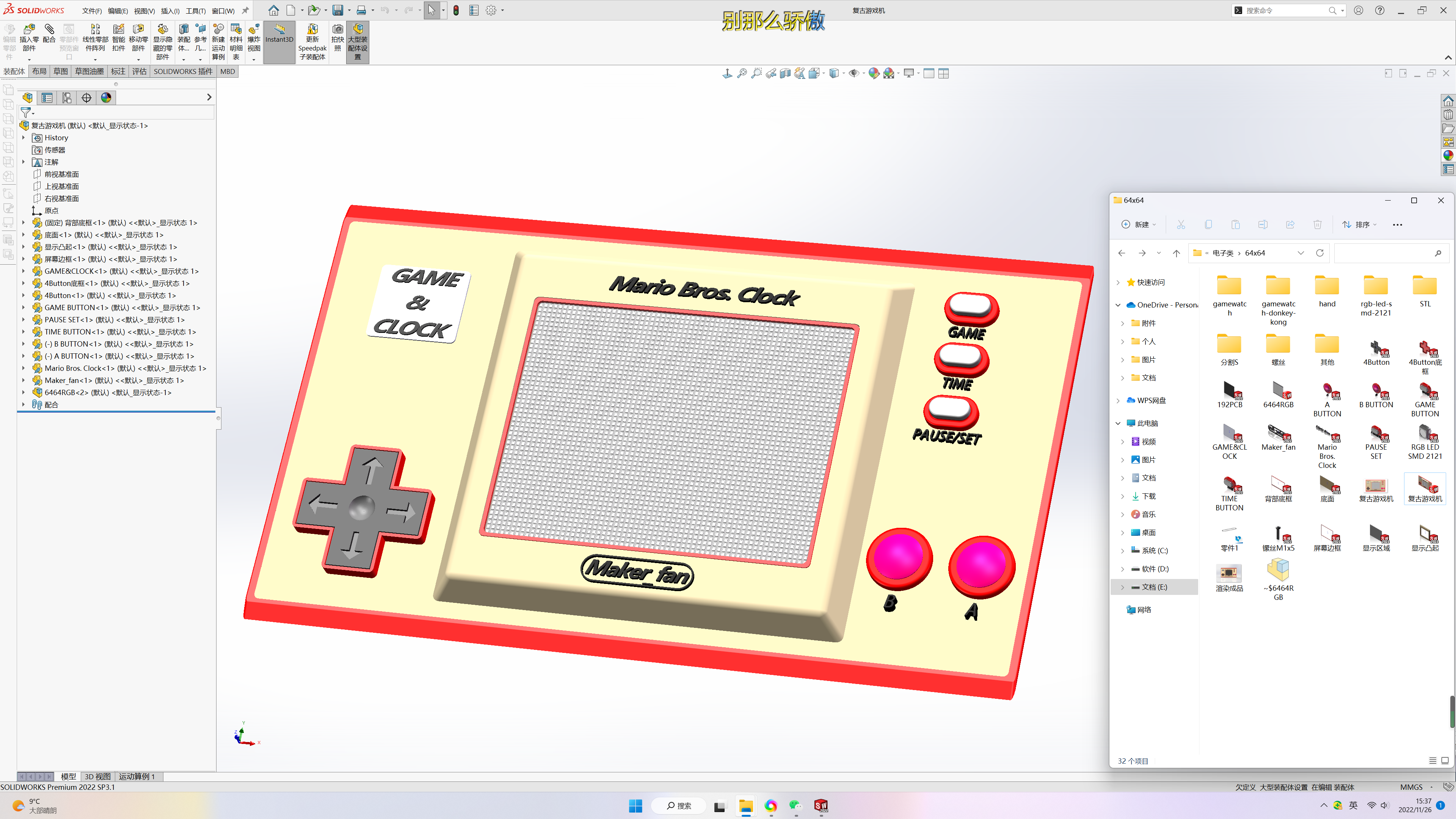This screenshot has width=1456, height=819.
Task: Expand the History node in feature tree
Action: pyautogui.click(x=23, y=138)
